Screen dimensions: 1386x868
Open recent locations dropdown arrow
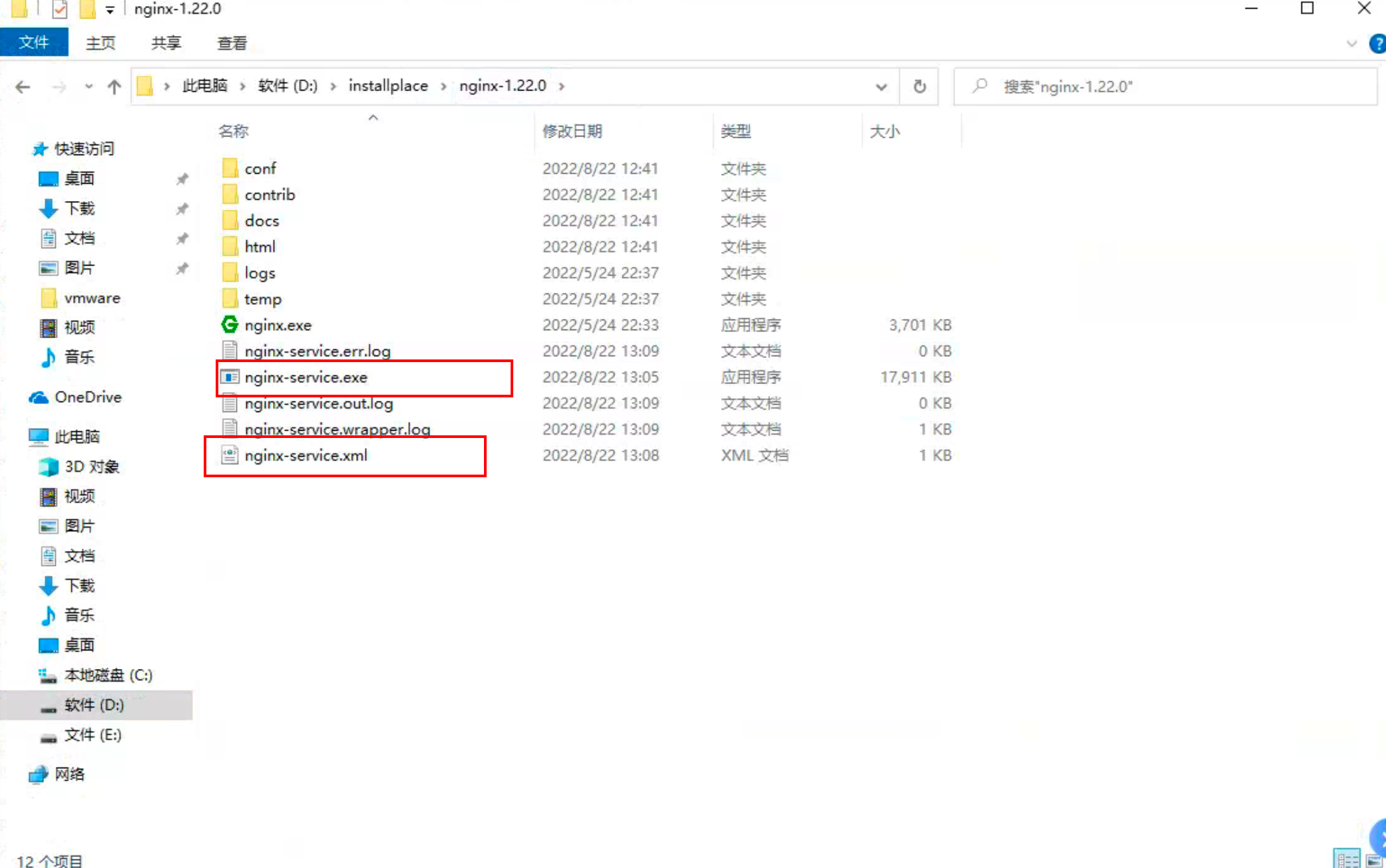point(89,87)
